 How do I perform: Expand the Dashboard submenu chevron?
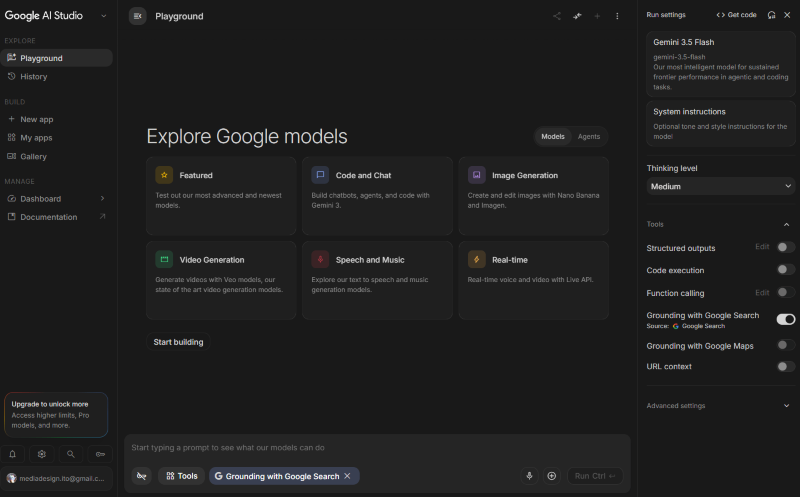(103, 198)
